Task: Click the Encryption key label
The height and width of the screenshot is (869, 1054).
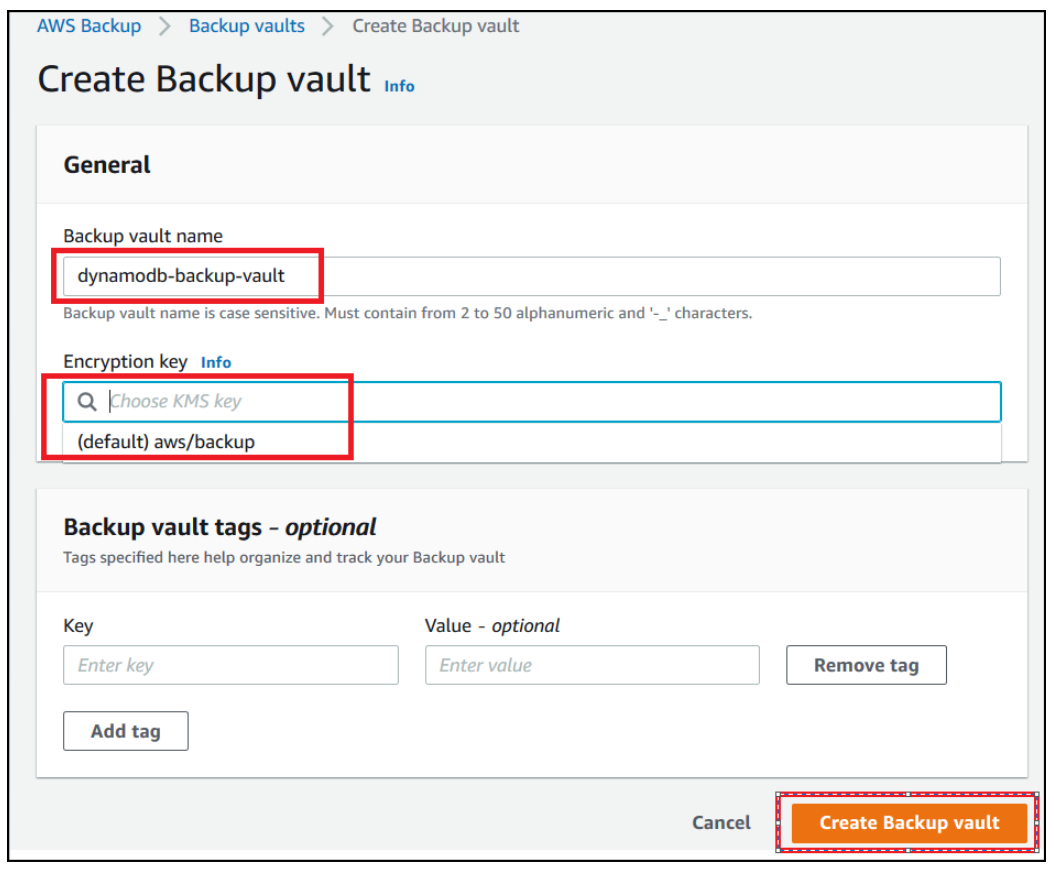Action: (x=125, y=362)
